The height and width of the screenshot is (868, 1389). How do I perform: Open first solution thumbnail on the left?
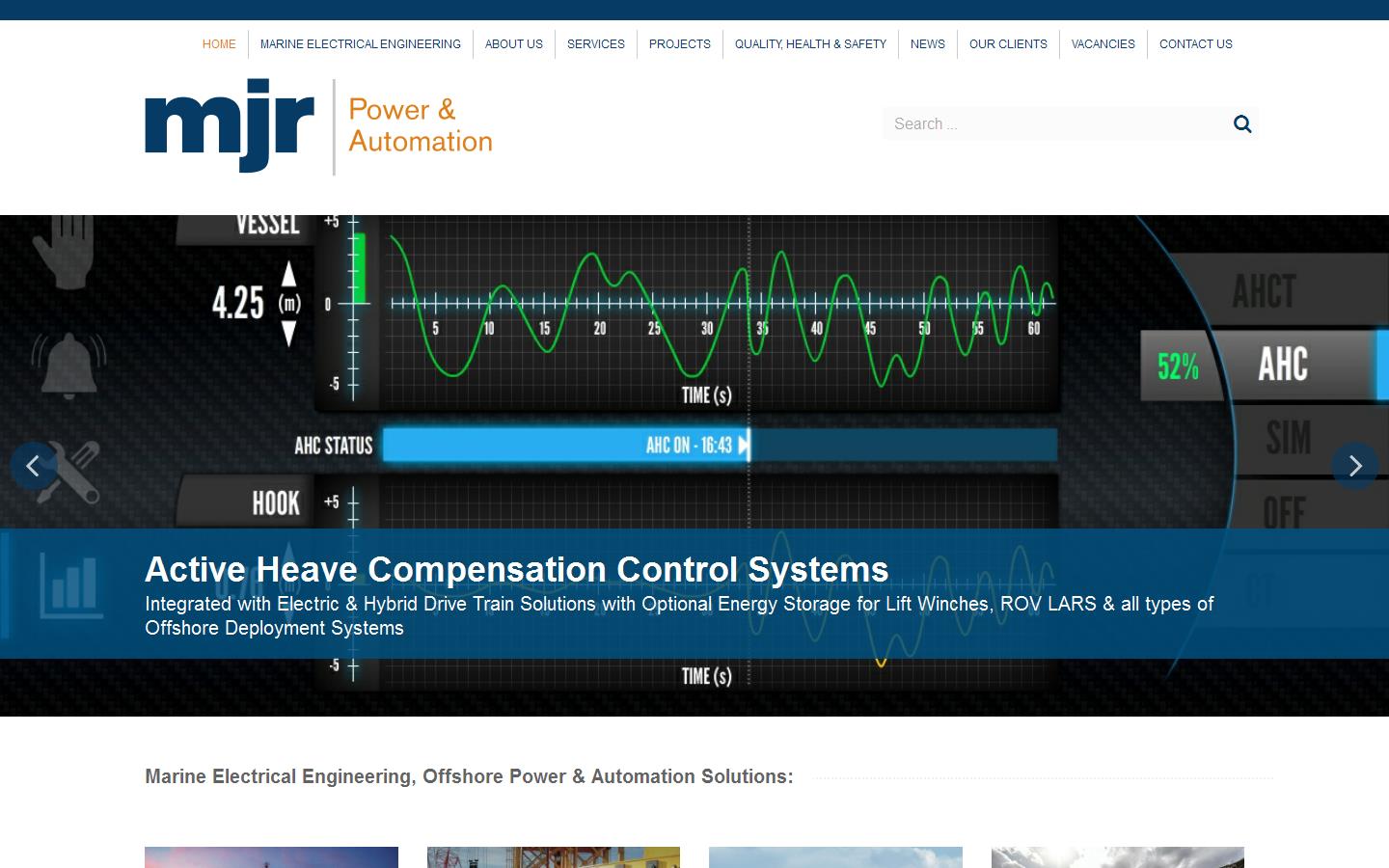[x=271, y=857]
